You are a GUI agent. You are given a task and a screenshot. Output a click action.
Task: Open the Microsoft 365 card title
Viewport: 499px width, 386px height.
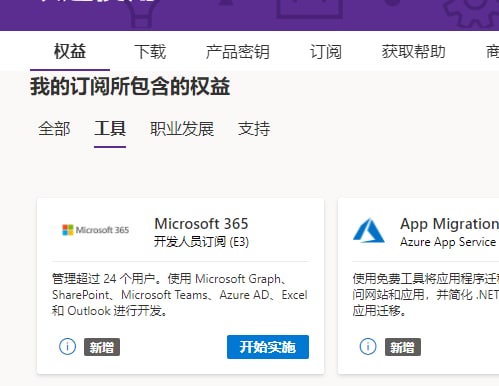201,224
